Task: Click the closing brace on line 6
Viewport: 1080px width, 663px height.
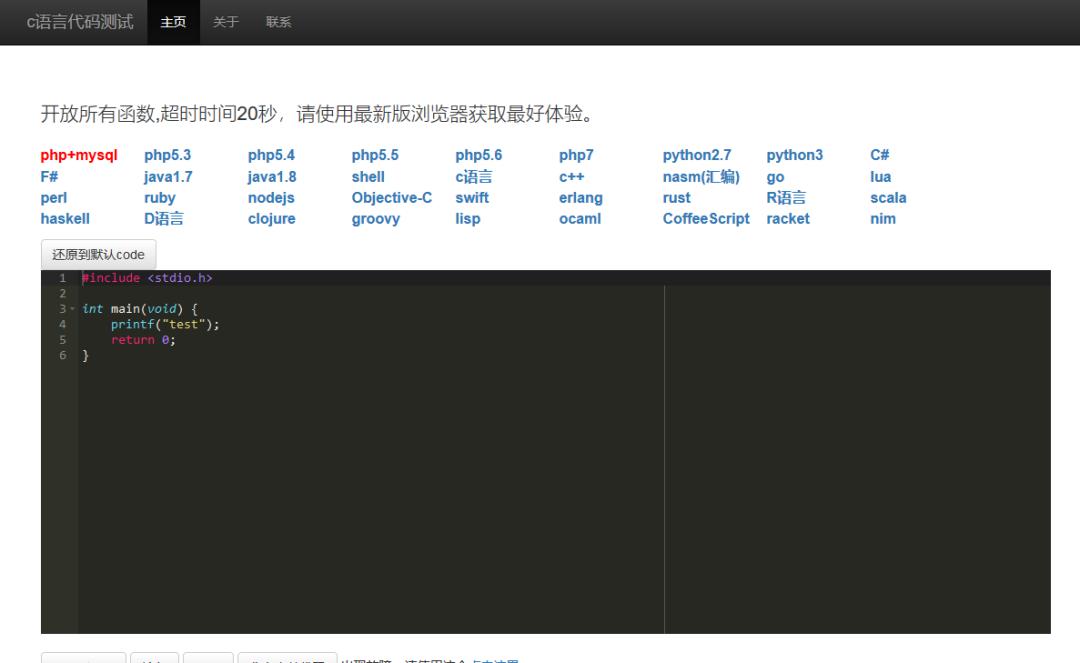Action: coord(85,355)
